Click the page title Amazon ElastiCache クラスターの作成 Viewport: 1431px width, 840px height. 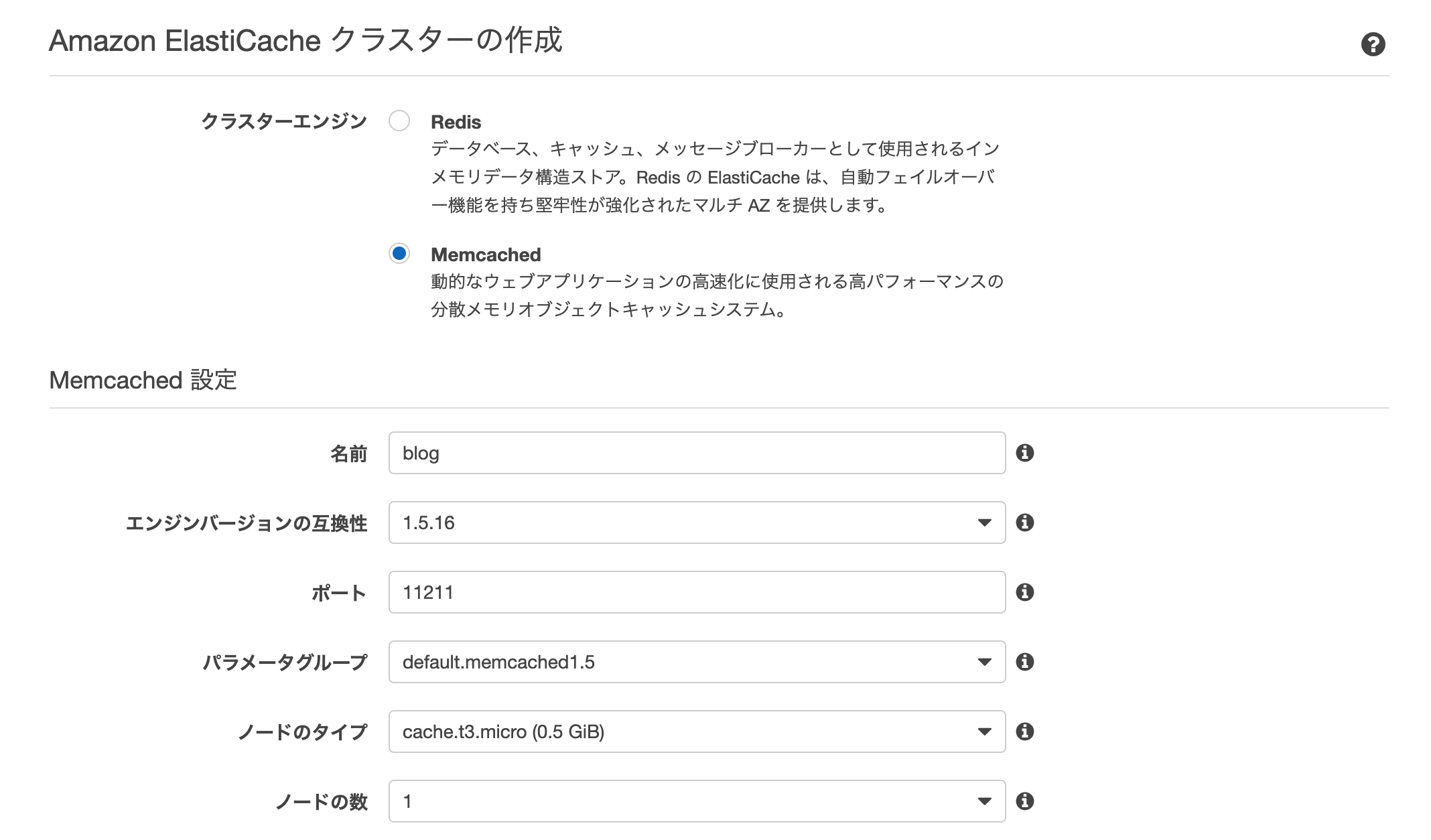305,40
